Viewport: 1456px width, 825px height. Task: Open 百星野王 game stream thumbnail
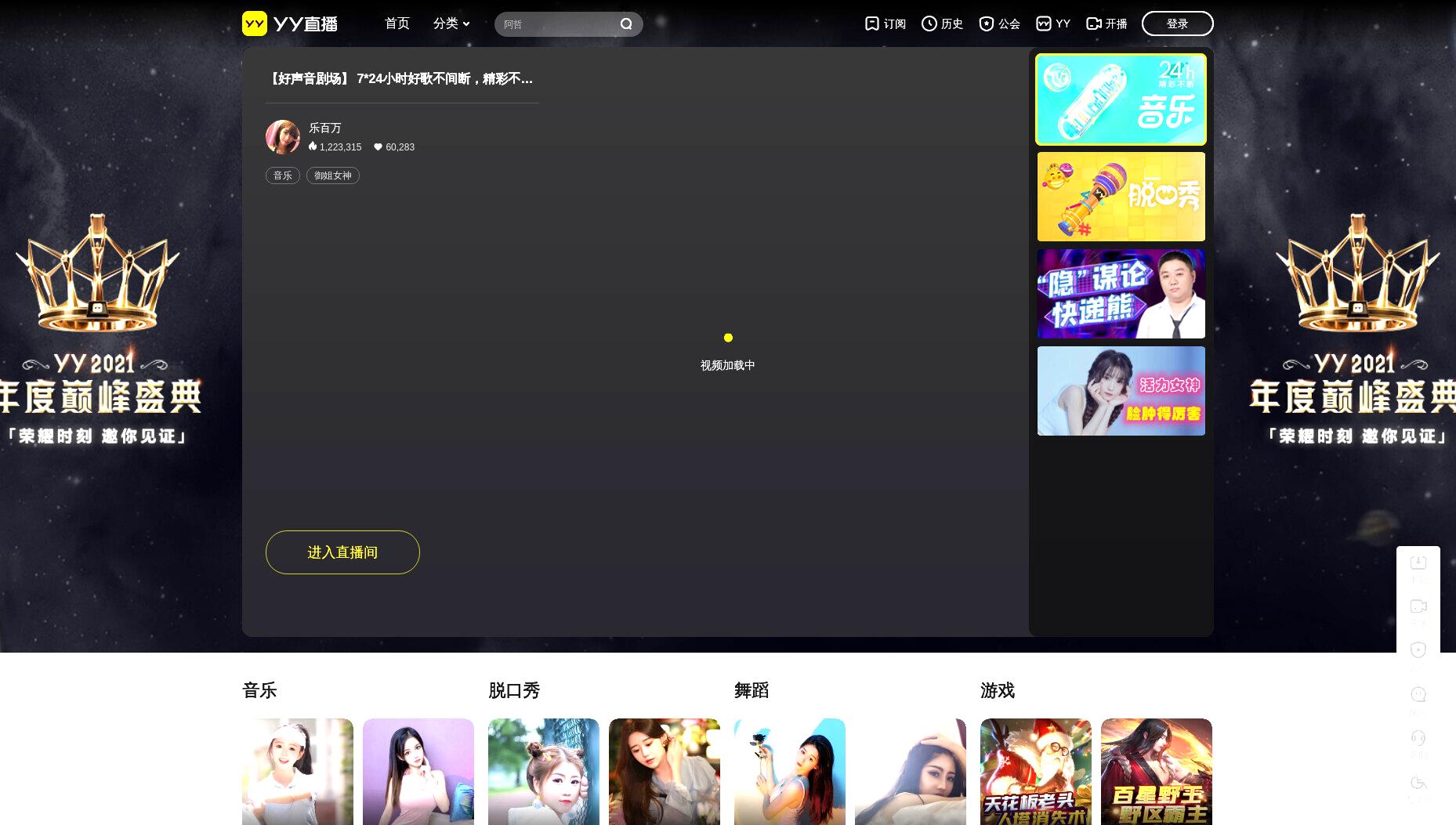[x=1157, y=772]
